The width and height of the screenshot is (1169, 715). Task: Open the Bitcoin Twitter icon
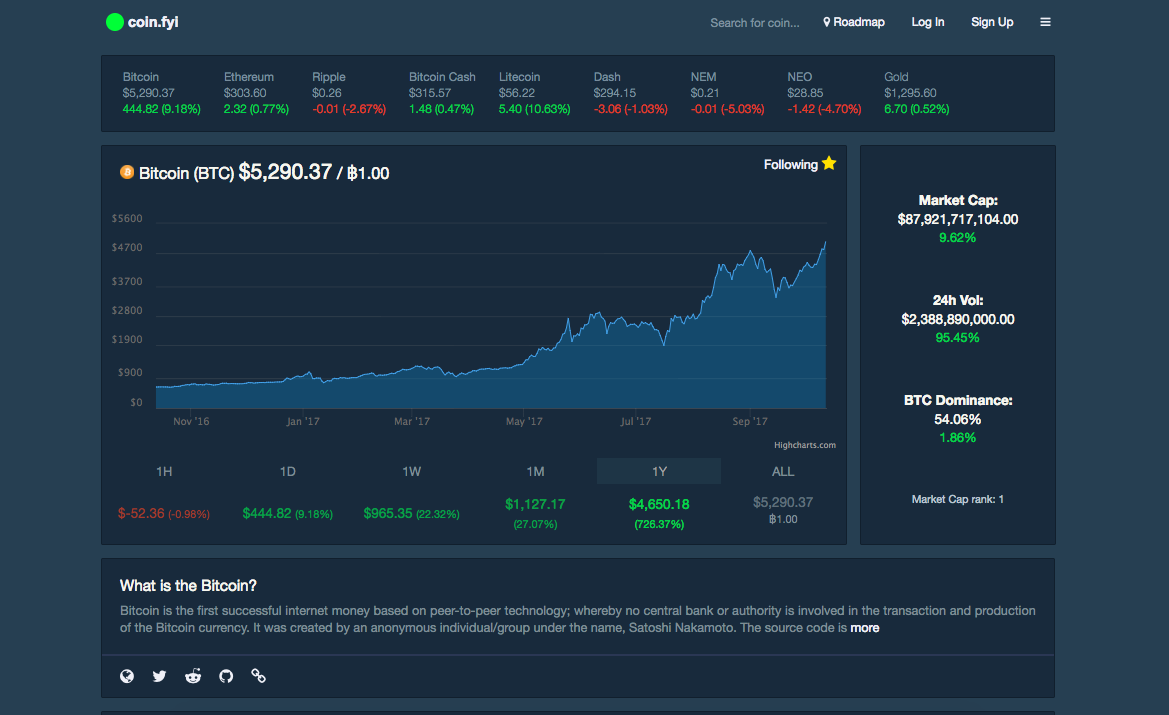tap(160, 676)
